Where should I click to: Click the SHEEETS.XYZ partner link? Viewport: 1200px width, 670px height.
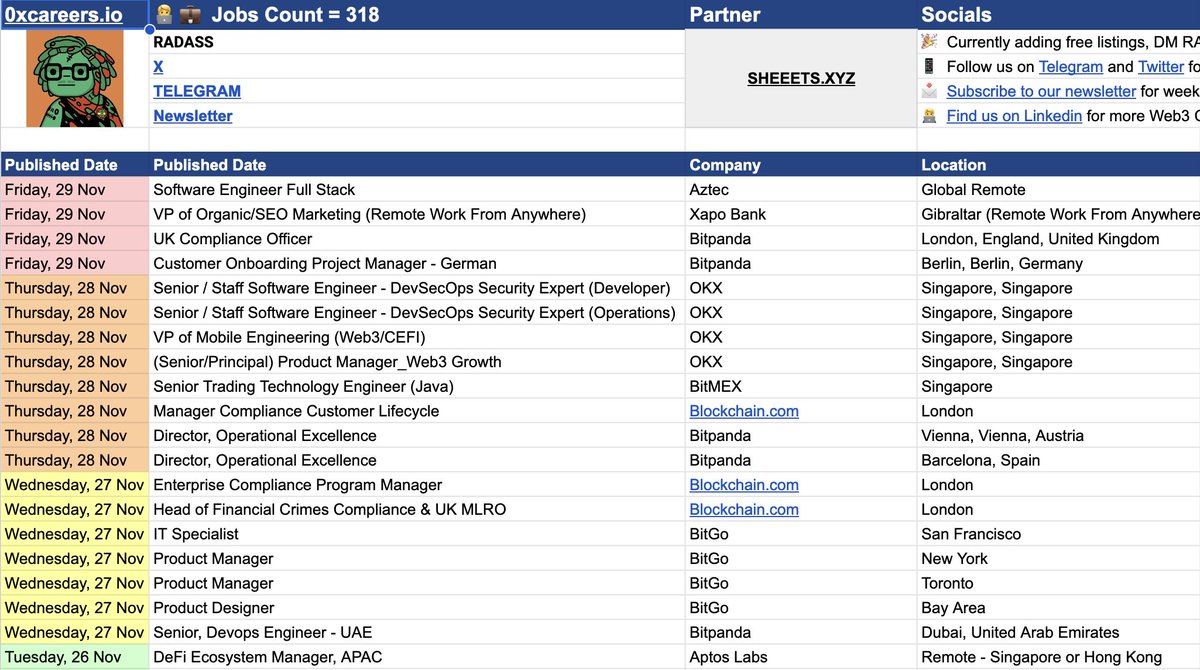(x=801, y=78)
